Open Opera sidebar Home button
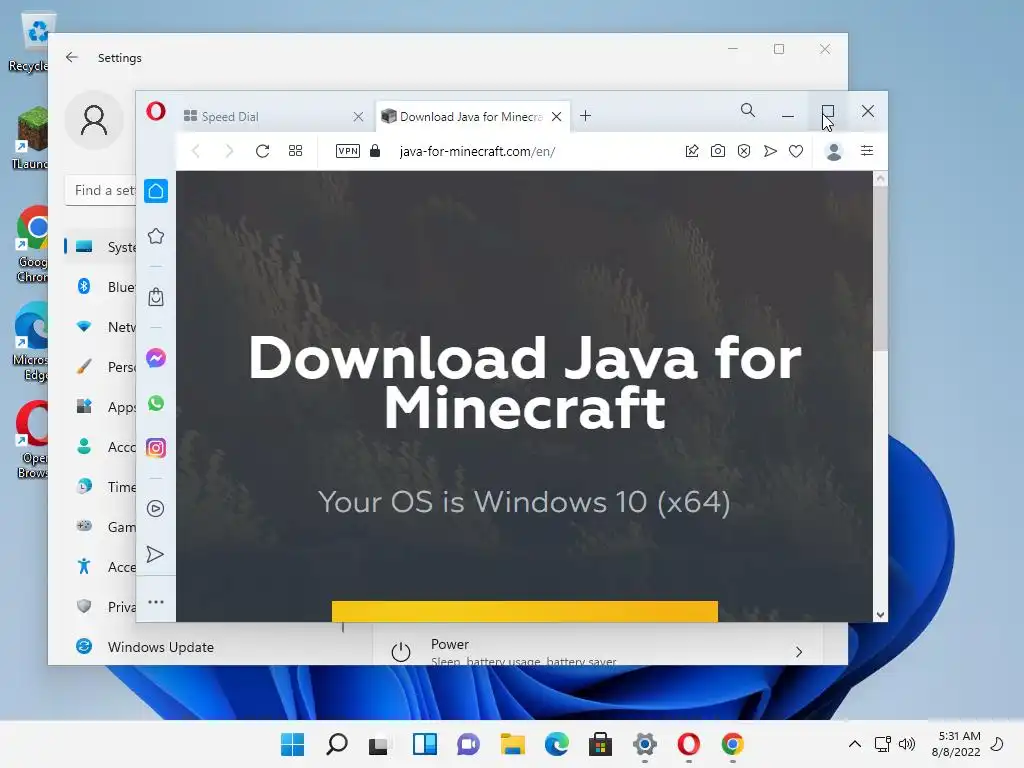This screenshot has height=768, width=1024. 155,191
